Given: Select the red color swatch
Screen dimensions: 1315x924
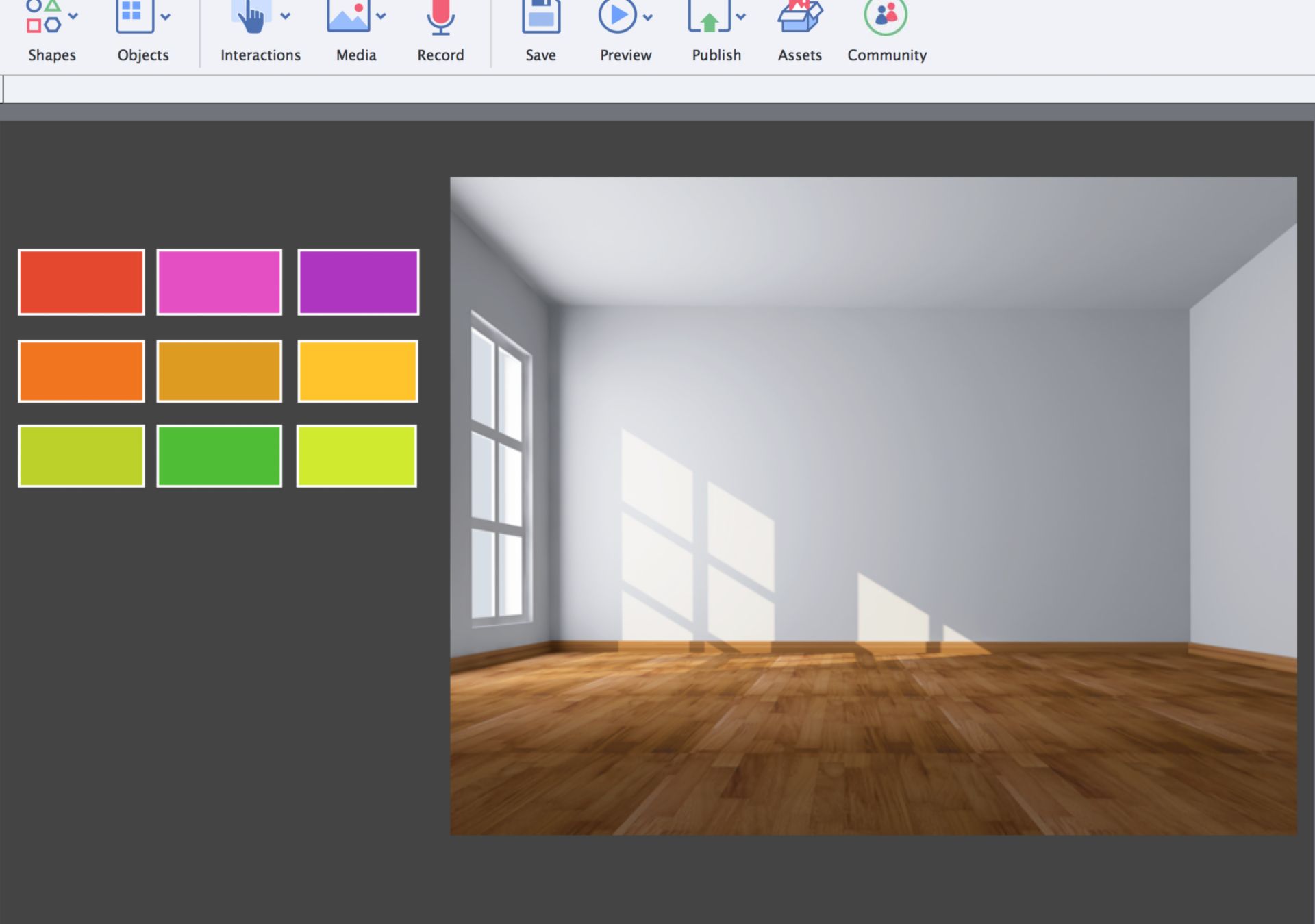Looking at the screenshot, I should [82, 282].
